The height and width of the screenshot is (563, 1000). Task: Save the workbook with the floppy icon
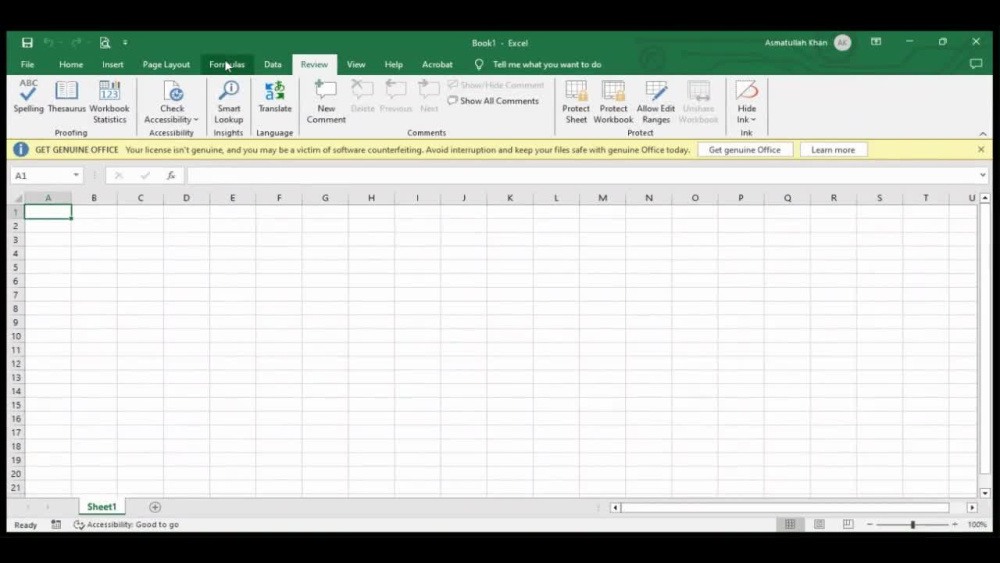(27, 43)
